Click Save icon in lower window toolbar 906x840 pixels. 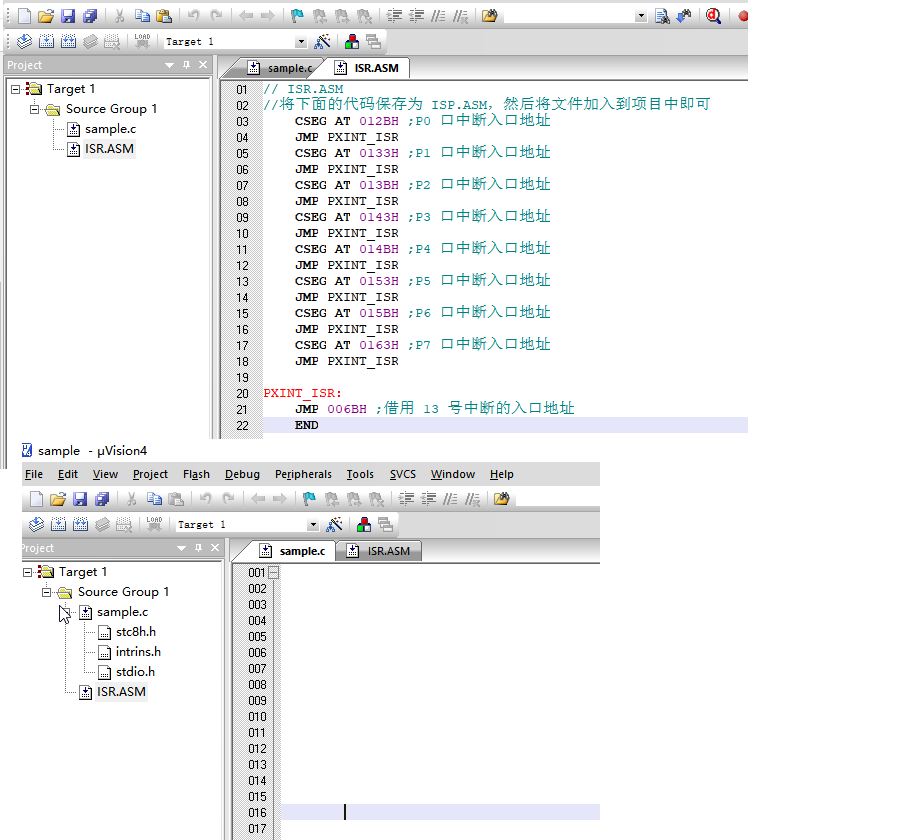tap(80, 499)
